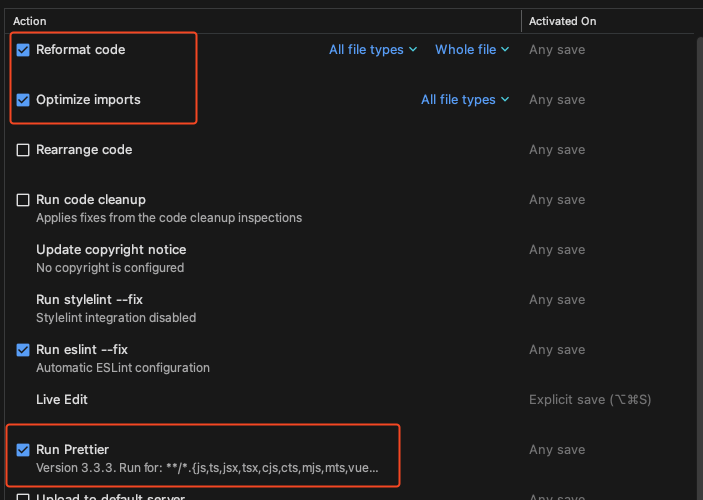Uncheck the Reformat code checkbox
Image resolution: width=703 pixels, height=500 pixels.
23,50
